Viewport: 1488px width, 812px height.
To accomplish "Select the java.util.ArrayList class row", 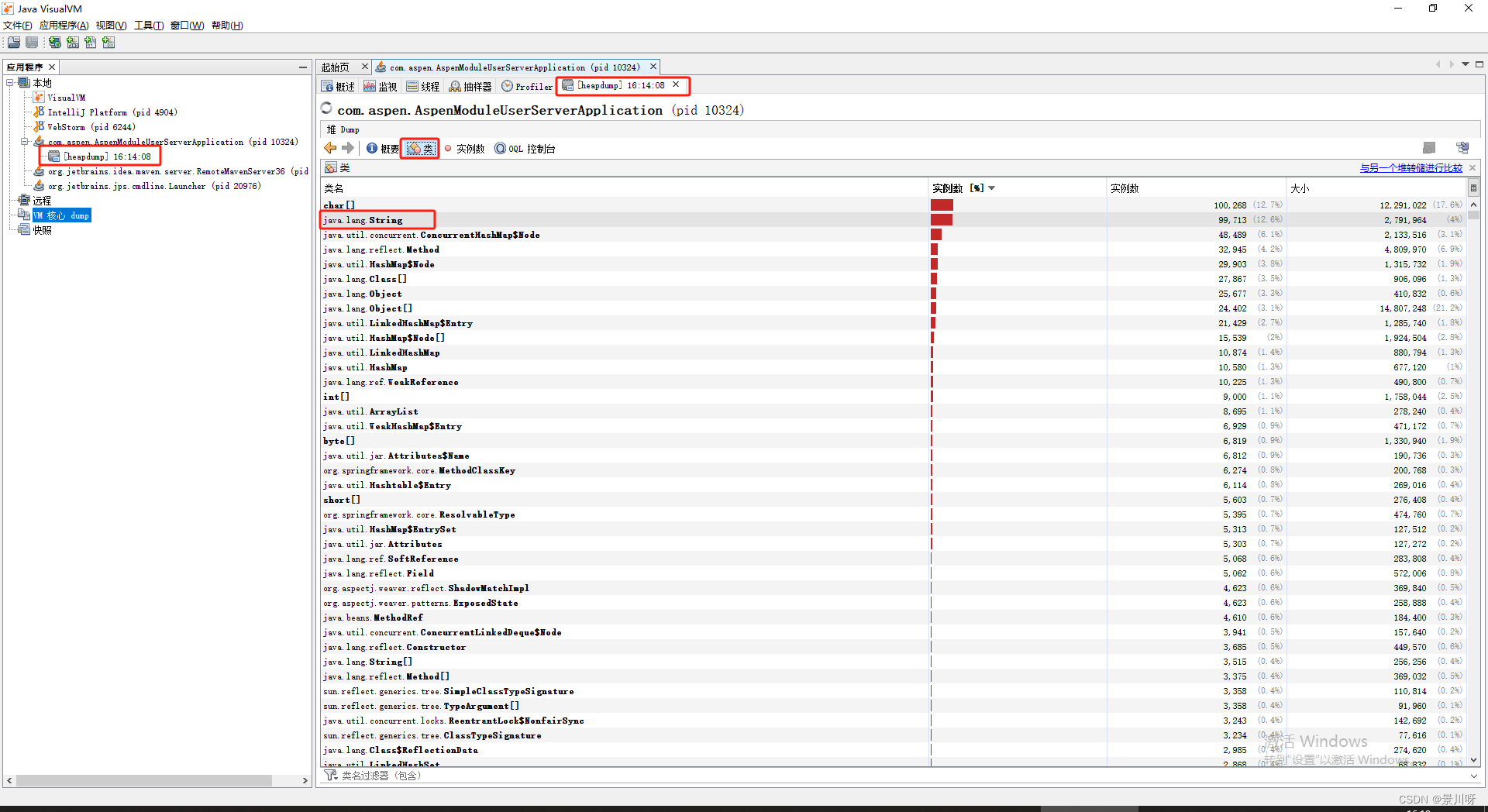I will pos(894,411).
